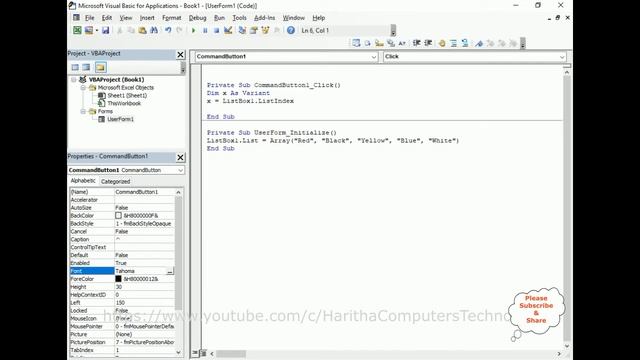Outdent the code using Outdent icon
The width and height of the screenshot is (640, 360).
[x=428, y=43]
